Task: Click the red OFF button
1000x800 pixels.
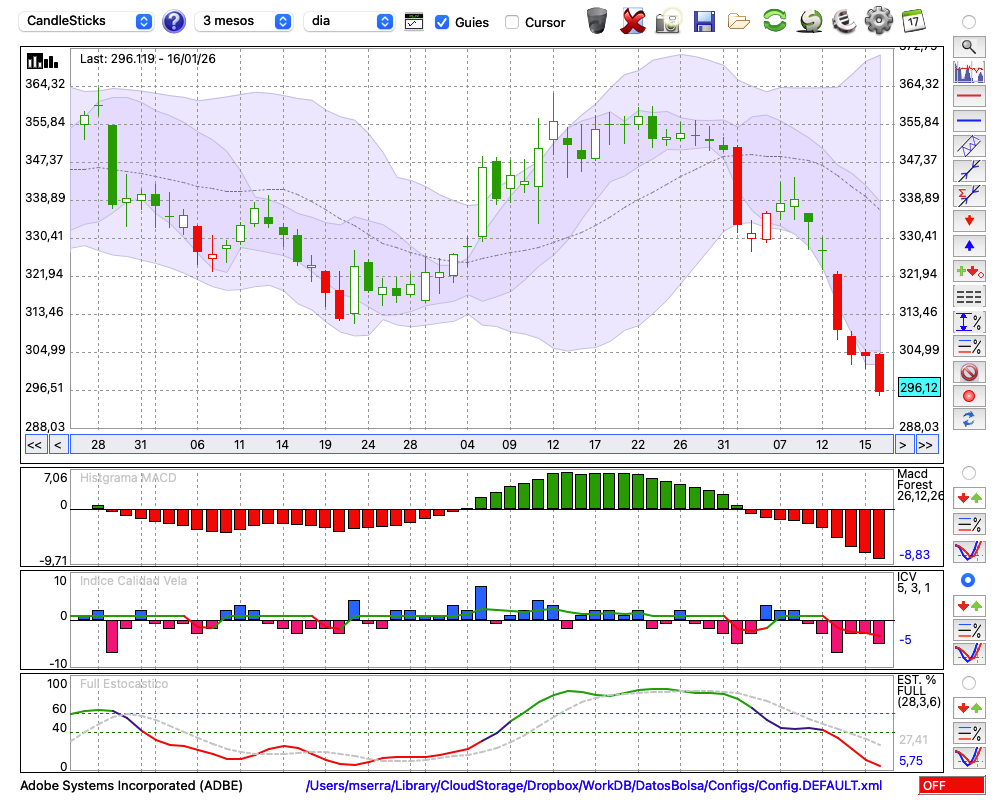Action: click(952, 786)
